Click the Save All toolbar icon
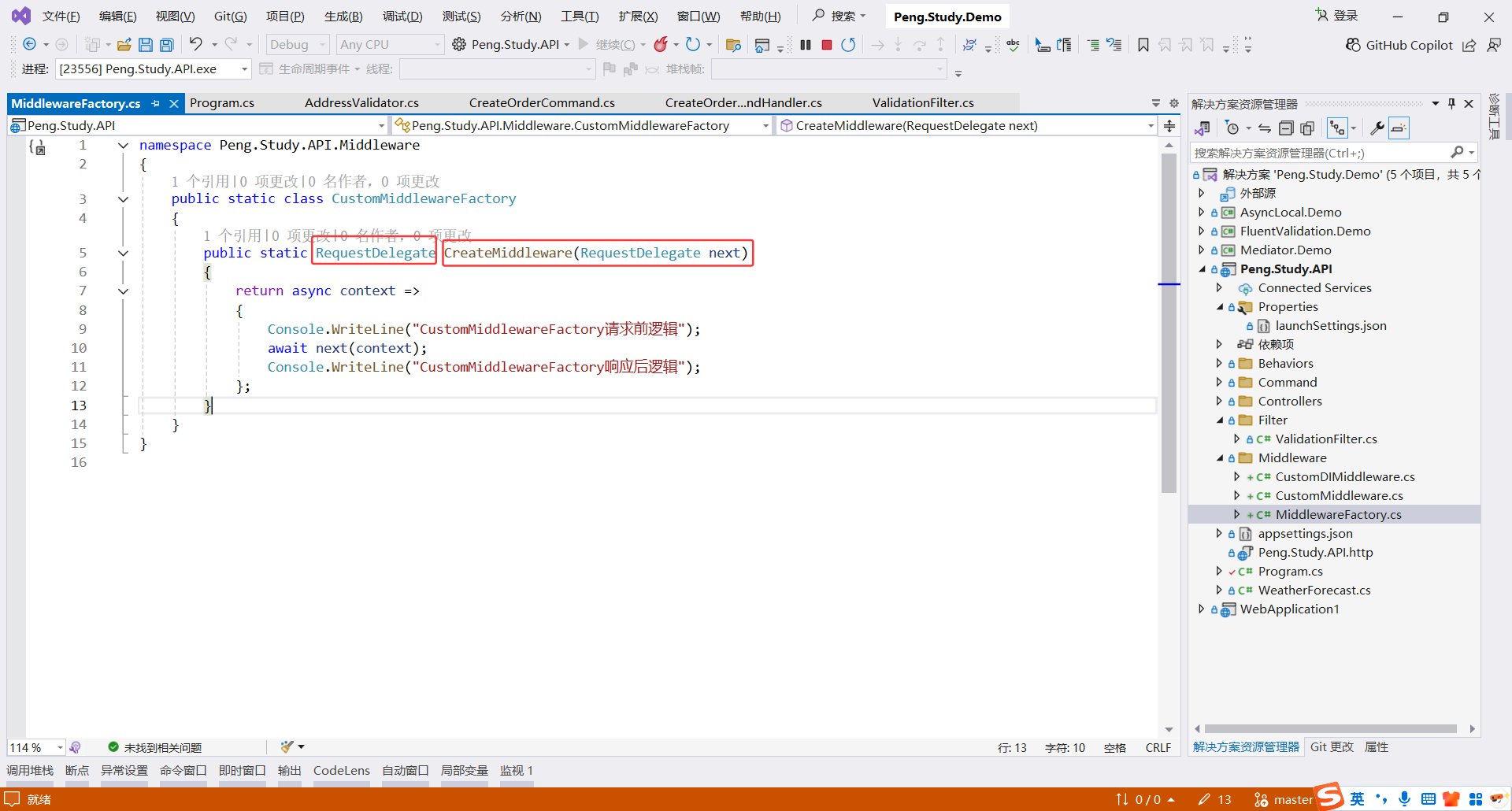 [166, 45]
